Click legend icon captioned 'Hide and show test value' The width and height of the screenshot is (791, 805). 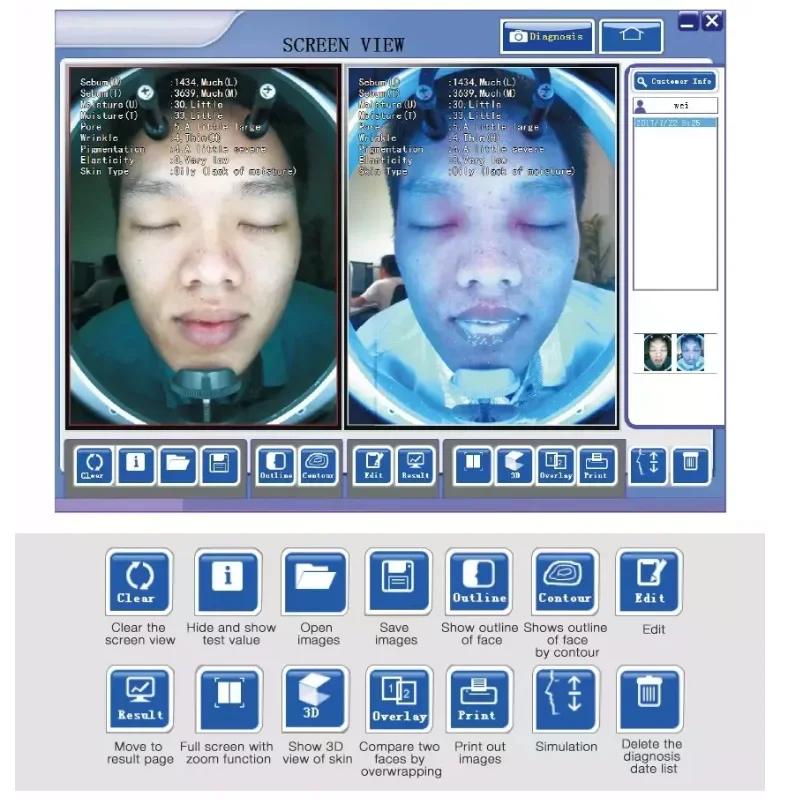click(x=228, y=582)
